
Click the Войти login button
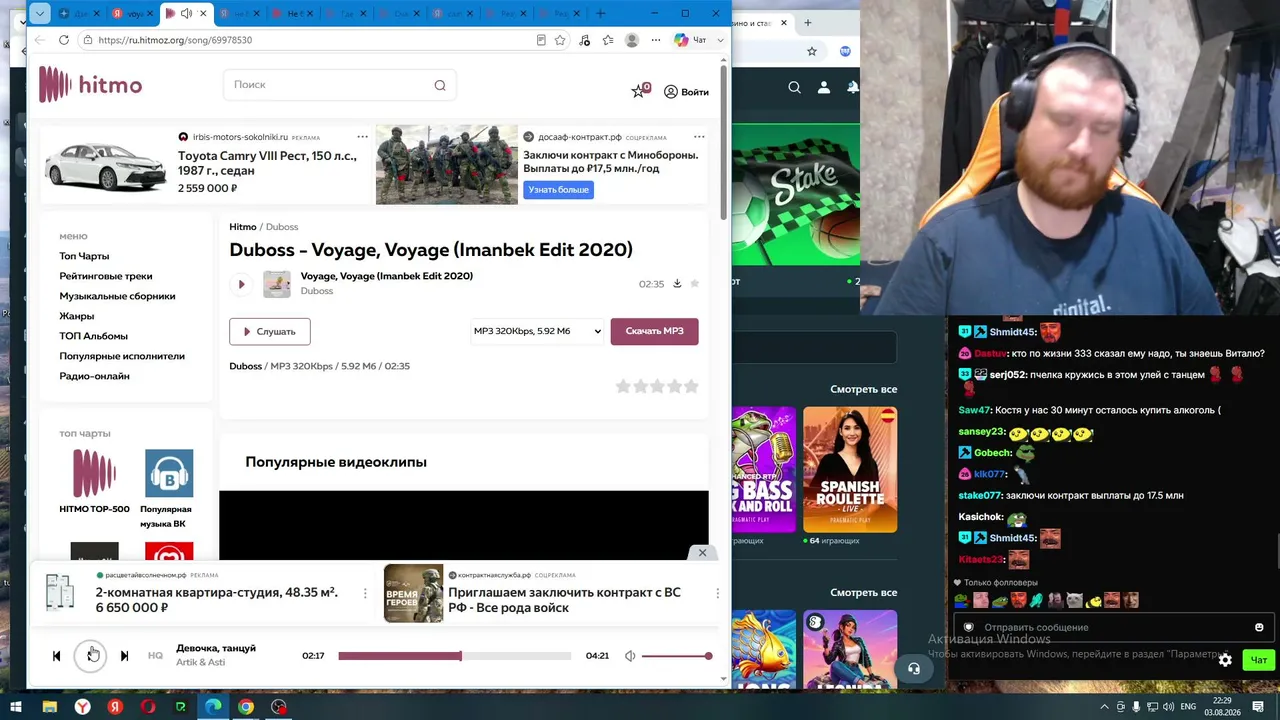(x=686, y=92)
